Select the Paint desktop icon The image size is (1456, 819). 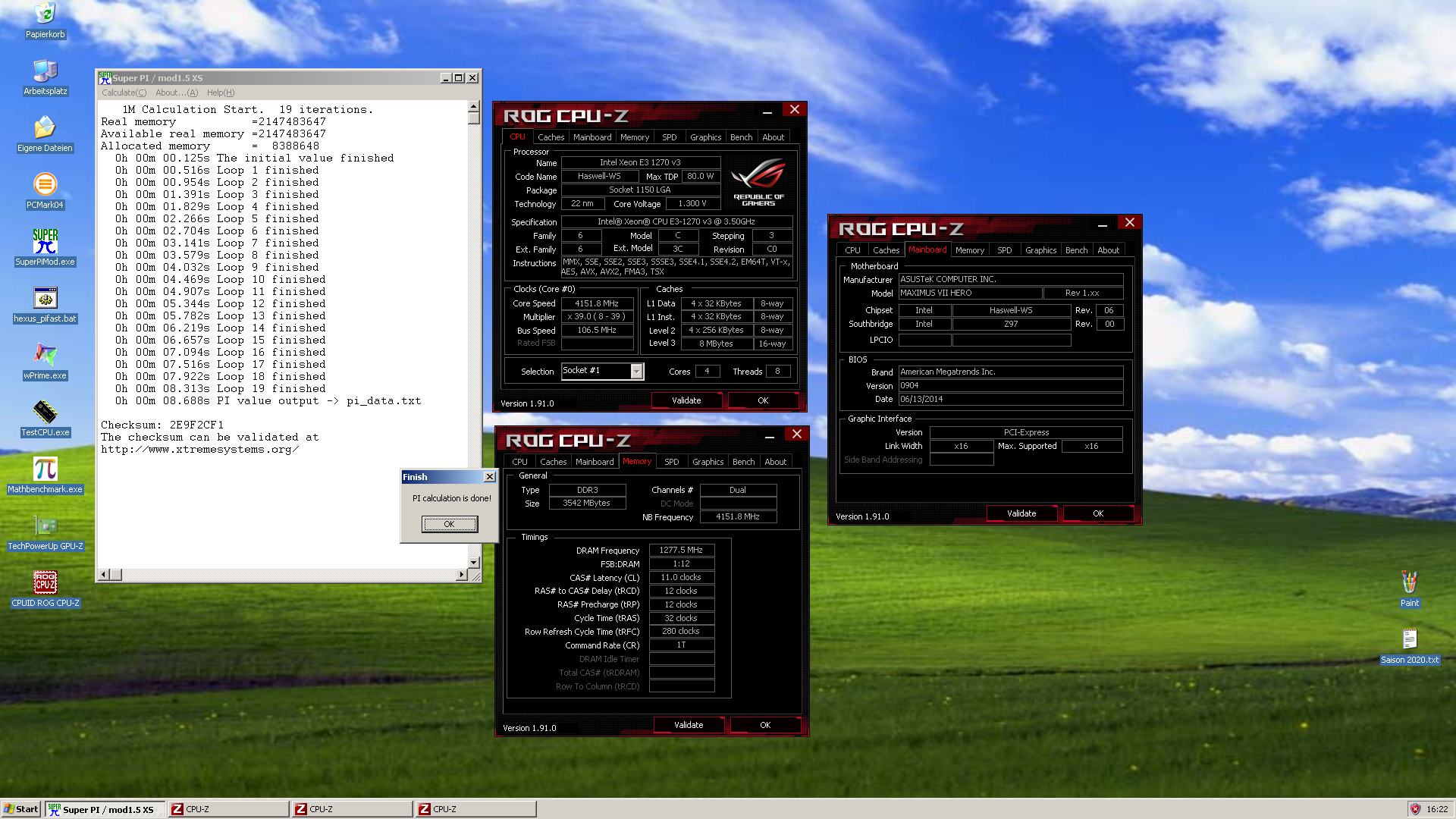[x=1409, y=589]
